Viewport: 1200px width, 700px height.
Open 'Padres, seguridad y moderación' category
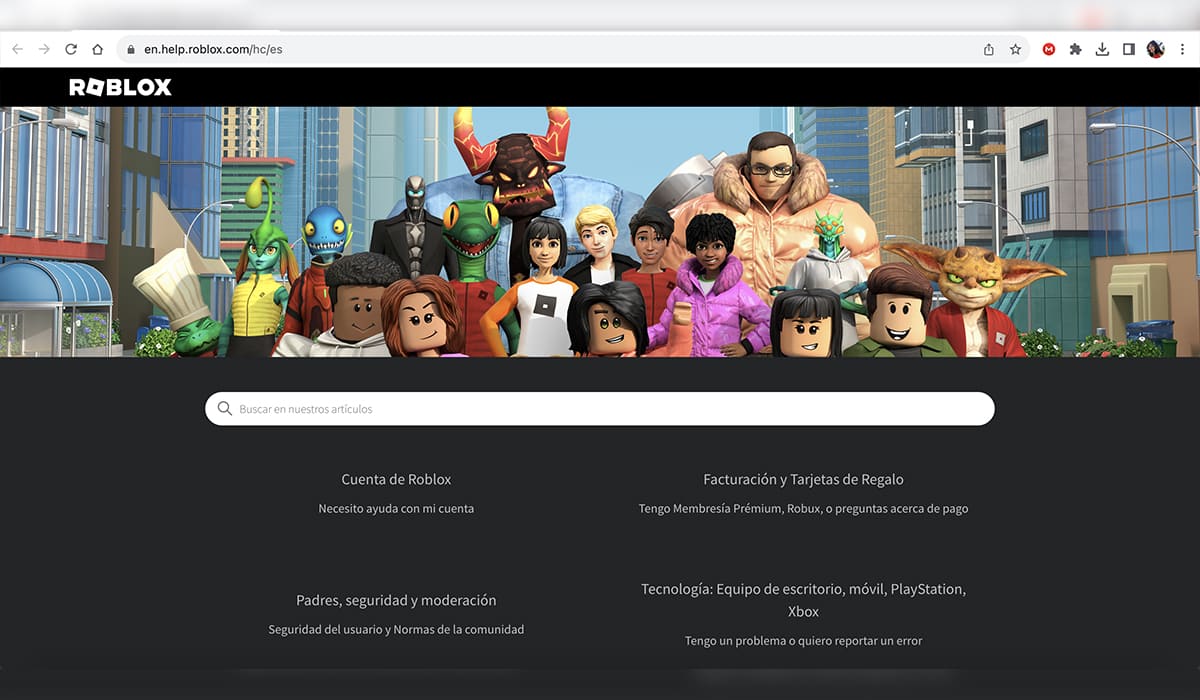[396, 601]
